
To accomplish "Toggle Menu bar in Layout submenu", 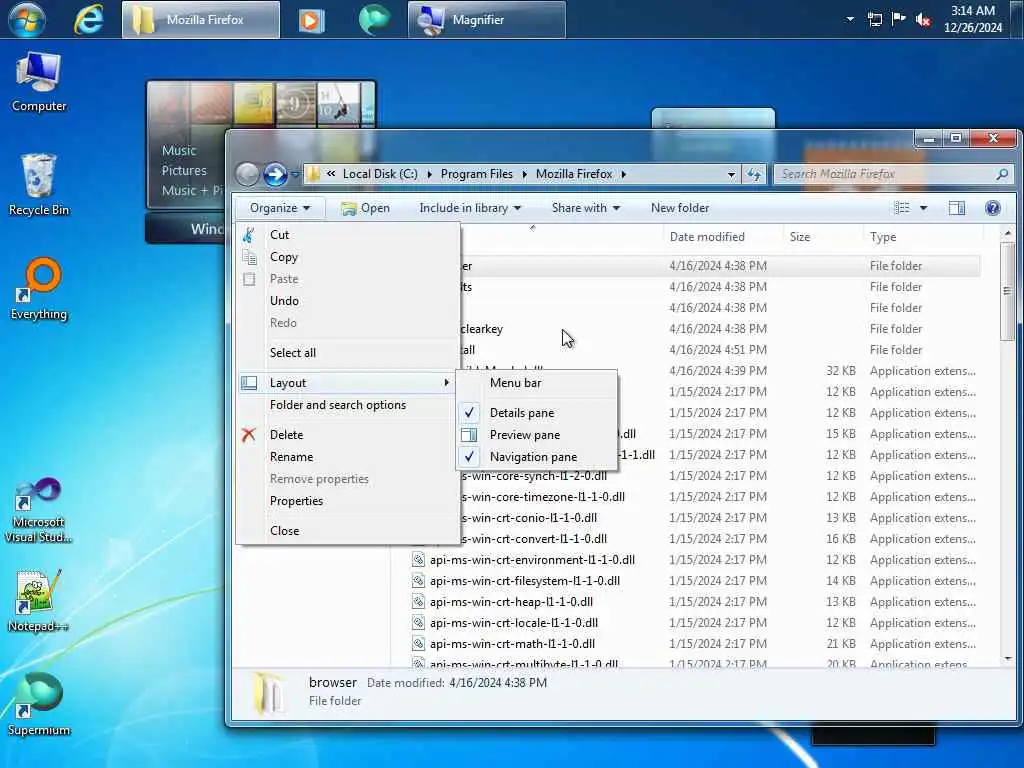I will [537, 383].
